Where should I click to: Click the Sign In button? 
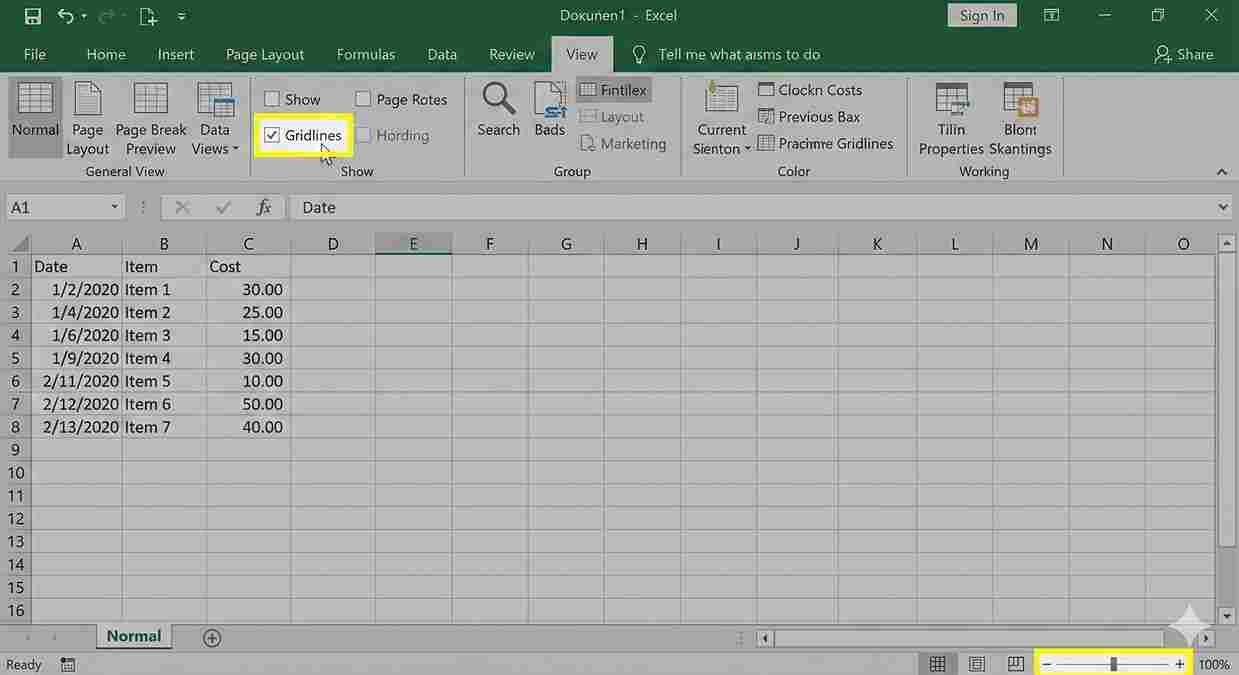coord(981,15)
